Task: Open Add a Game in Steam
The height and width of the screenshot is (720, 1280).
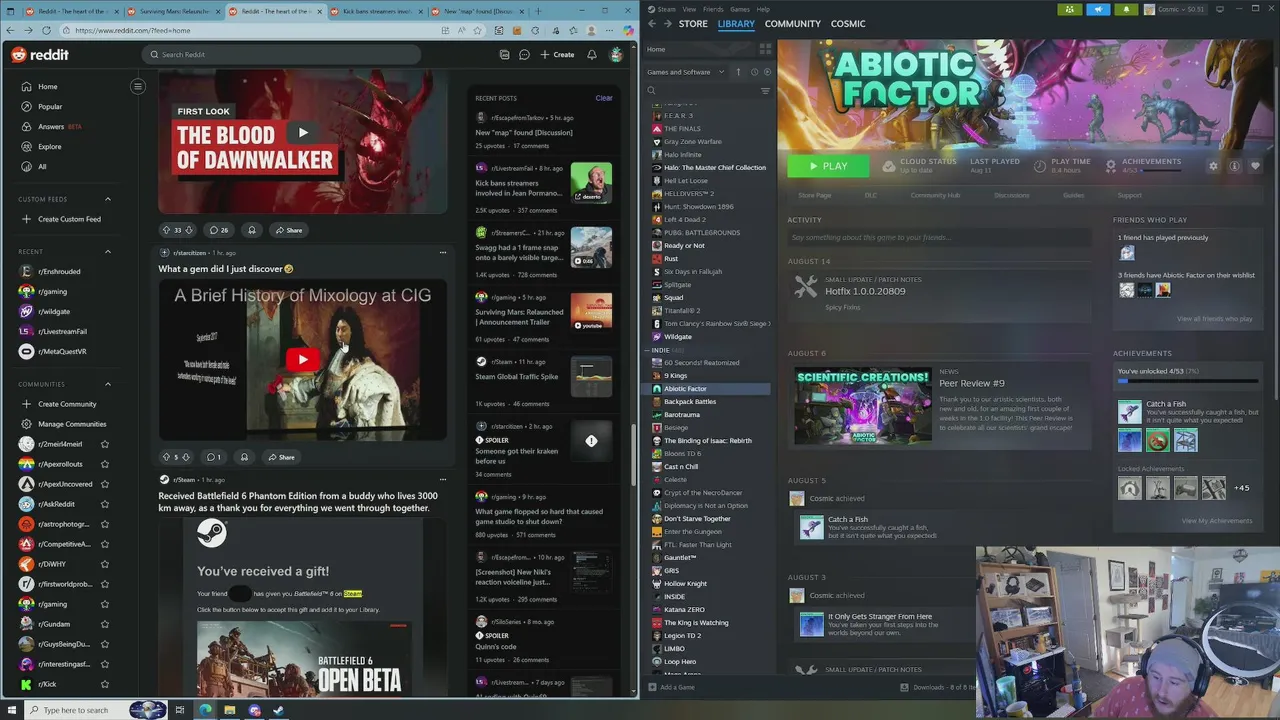Action: (x=671, y=687)
